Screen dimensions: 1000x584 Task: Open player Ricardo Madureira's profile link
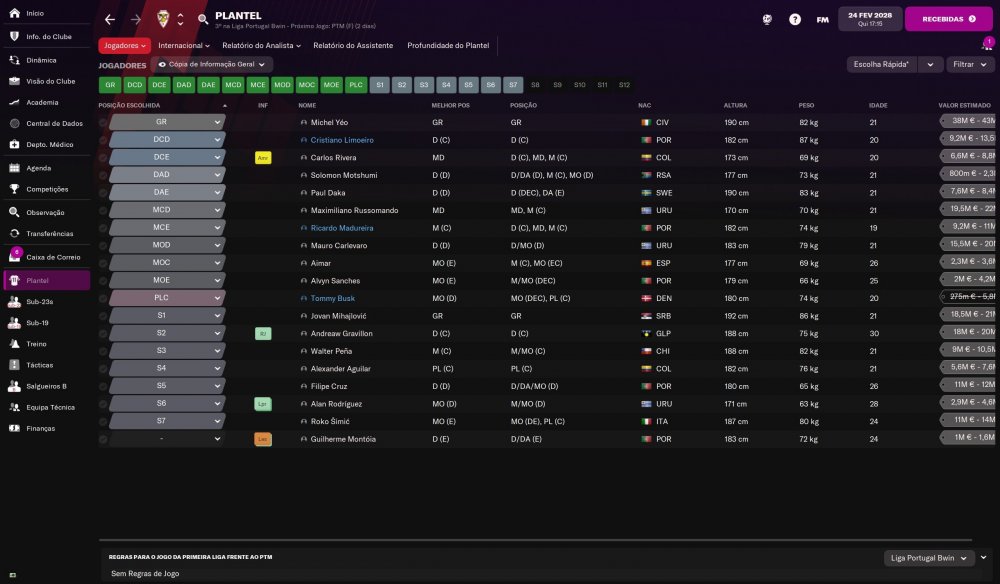342,228
